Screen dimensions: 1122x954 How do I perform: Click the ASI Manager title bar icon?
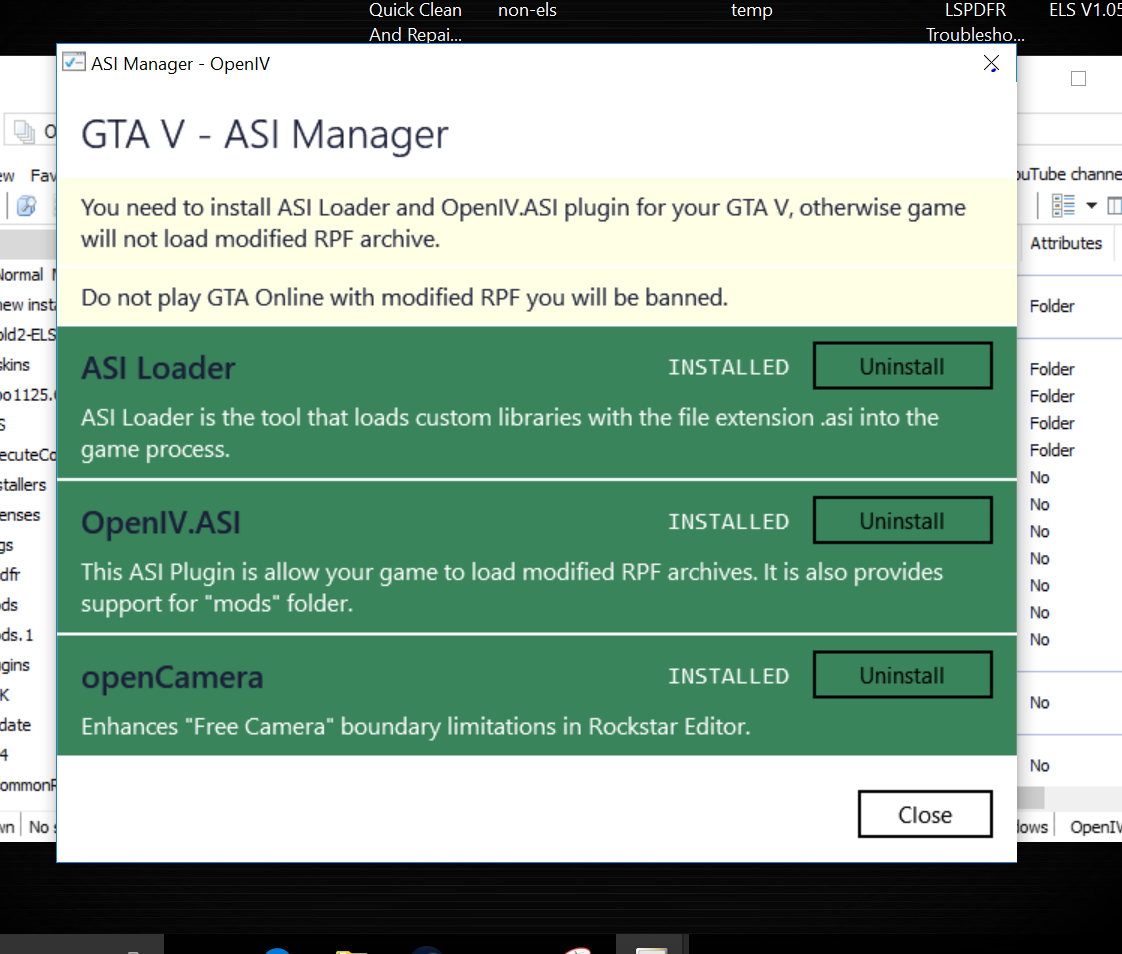point(74,63)
